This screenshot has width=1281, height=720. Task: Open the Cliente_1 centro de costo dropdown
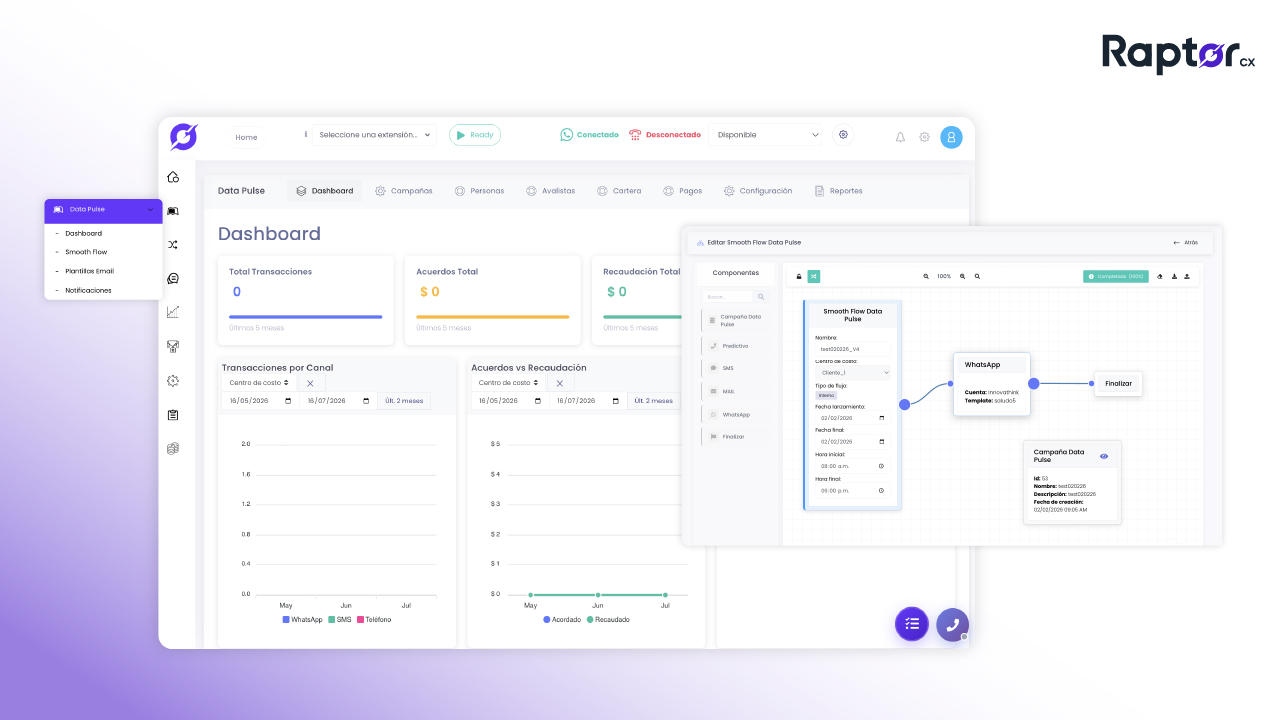852,372
